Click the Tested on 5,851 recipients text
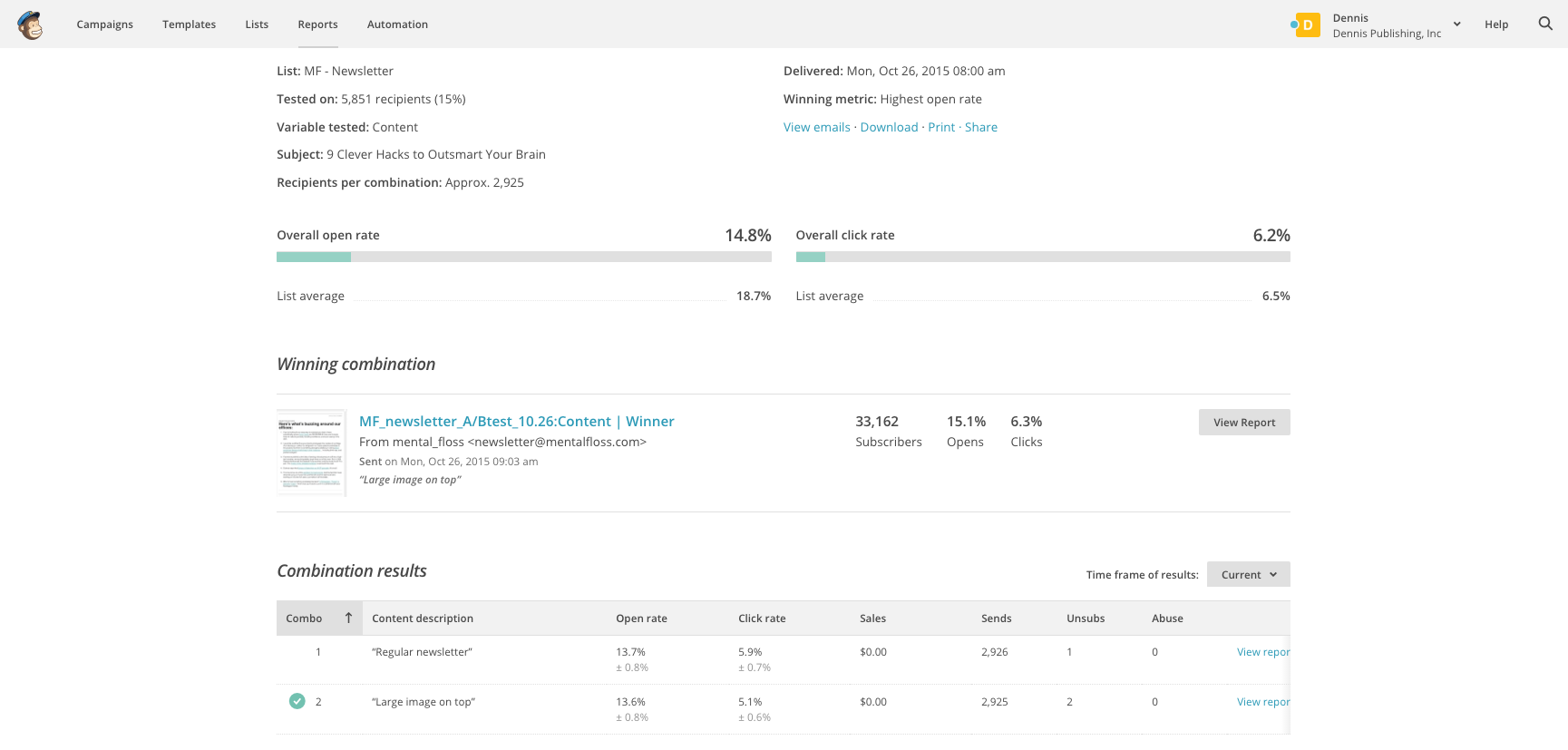Viewport: 1568px width, 750px height. point(371,99)
